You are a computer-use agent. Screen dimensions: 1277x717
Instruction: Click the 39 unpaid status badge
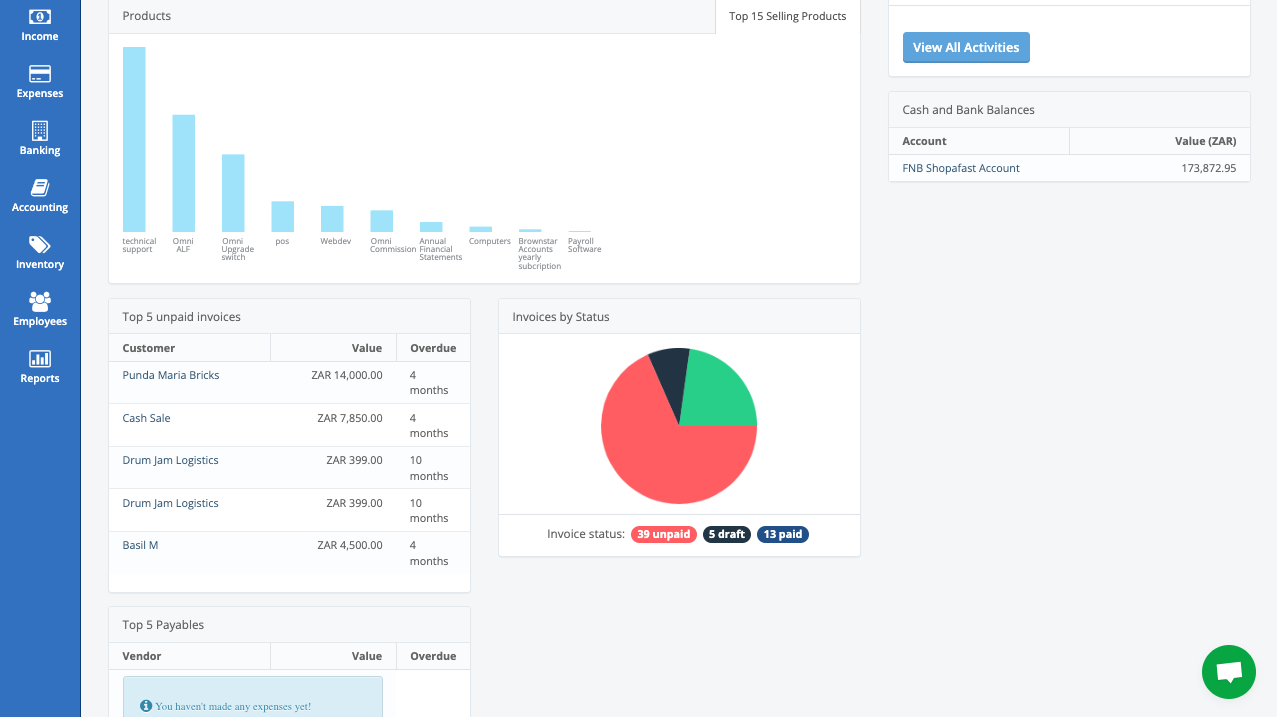point(663,534)
